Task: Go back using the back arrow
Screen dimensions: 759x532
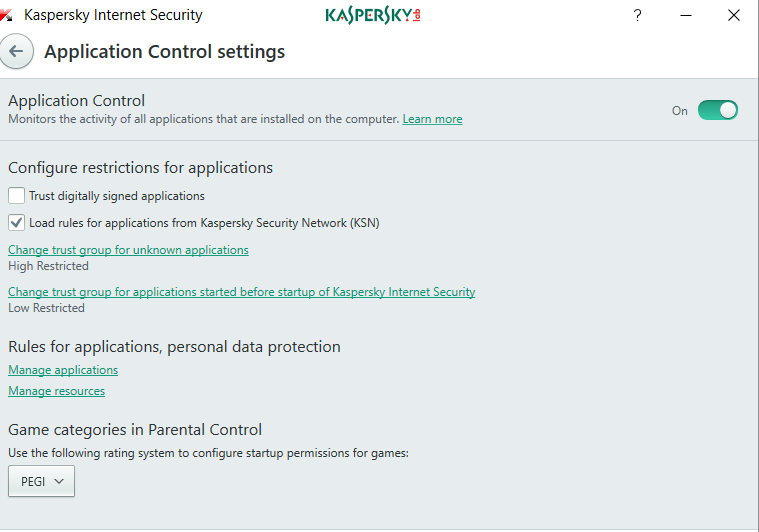Action: click(15, 51)
